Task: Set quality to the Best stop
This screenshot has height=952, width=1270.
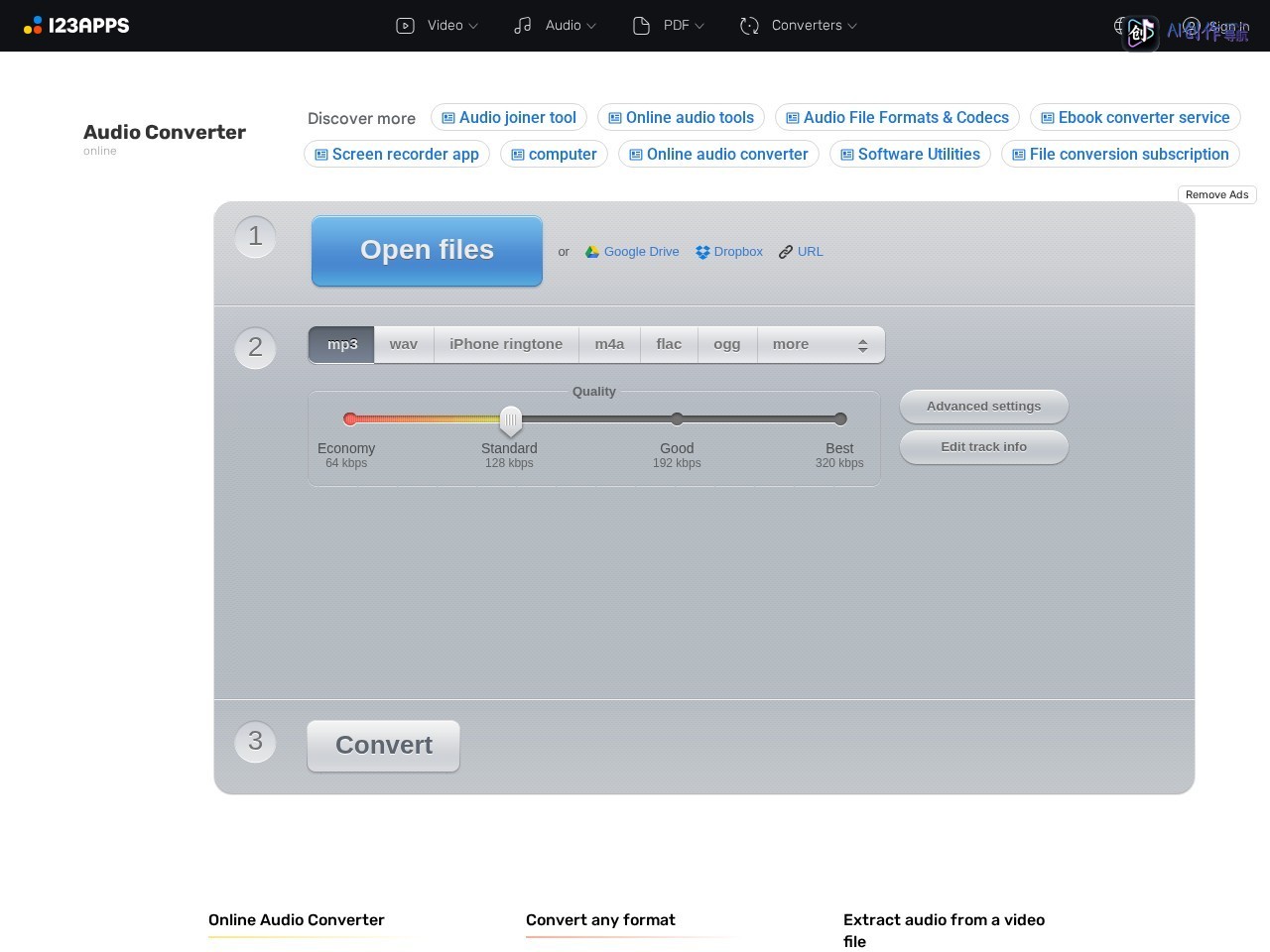Action: 840,418
